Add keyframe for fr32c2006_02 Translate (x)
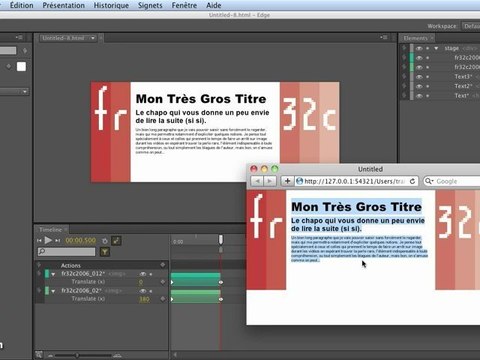 [x=163, y=299]
